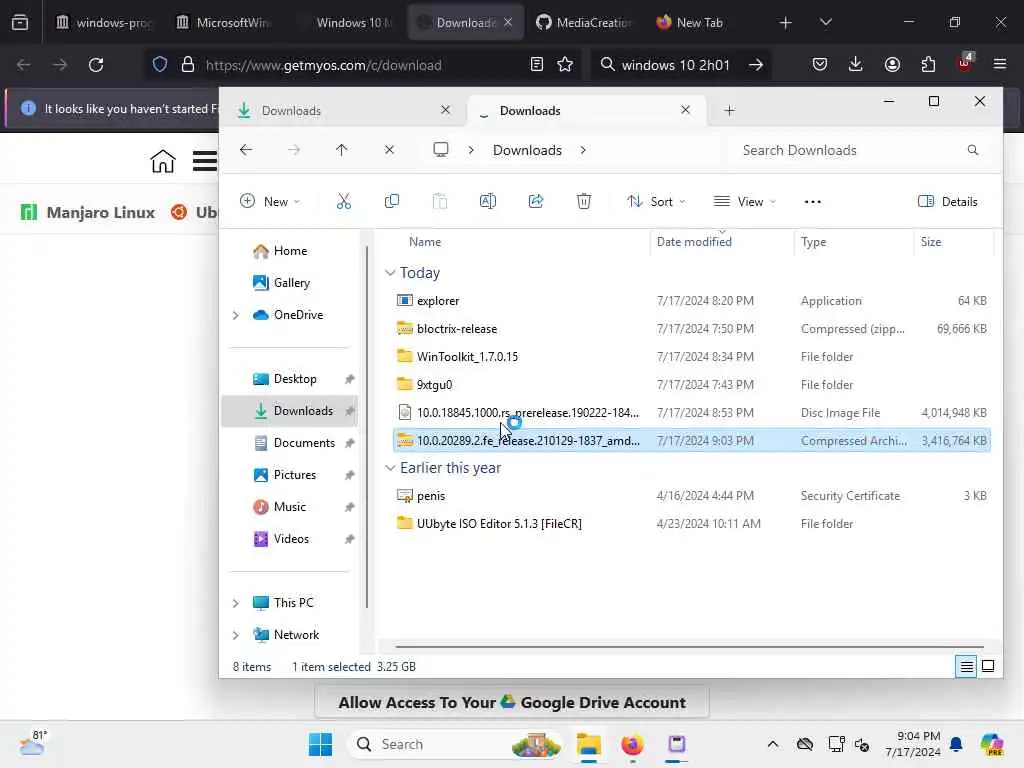The height and width of the screenshot is (768, 1024).
Task: Sort by the Name column header
Action: point(425,242)
